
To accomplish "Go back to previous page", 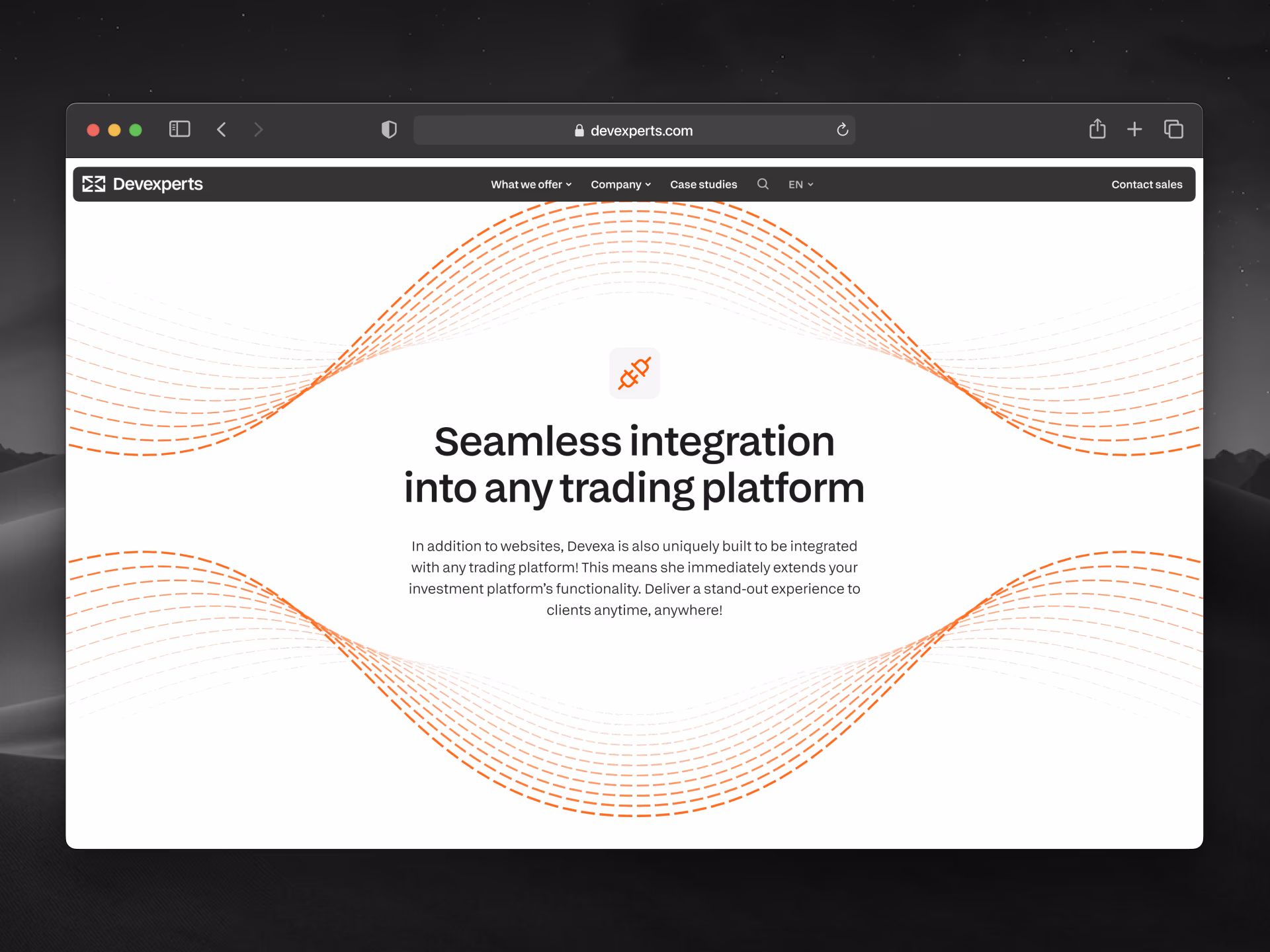I will pyautogui.click(x=222, y=130).
